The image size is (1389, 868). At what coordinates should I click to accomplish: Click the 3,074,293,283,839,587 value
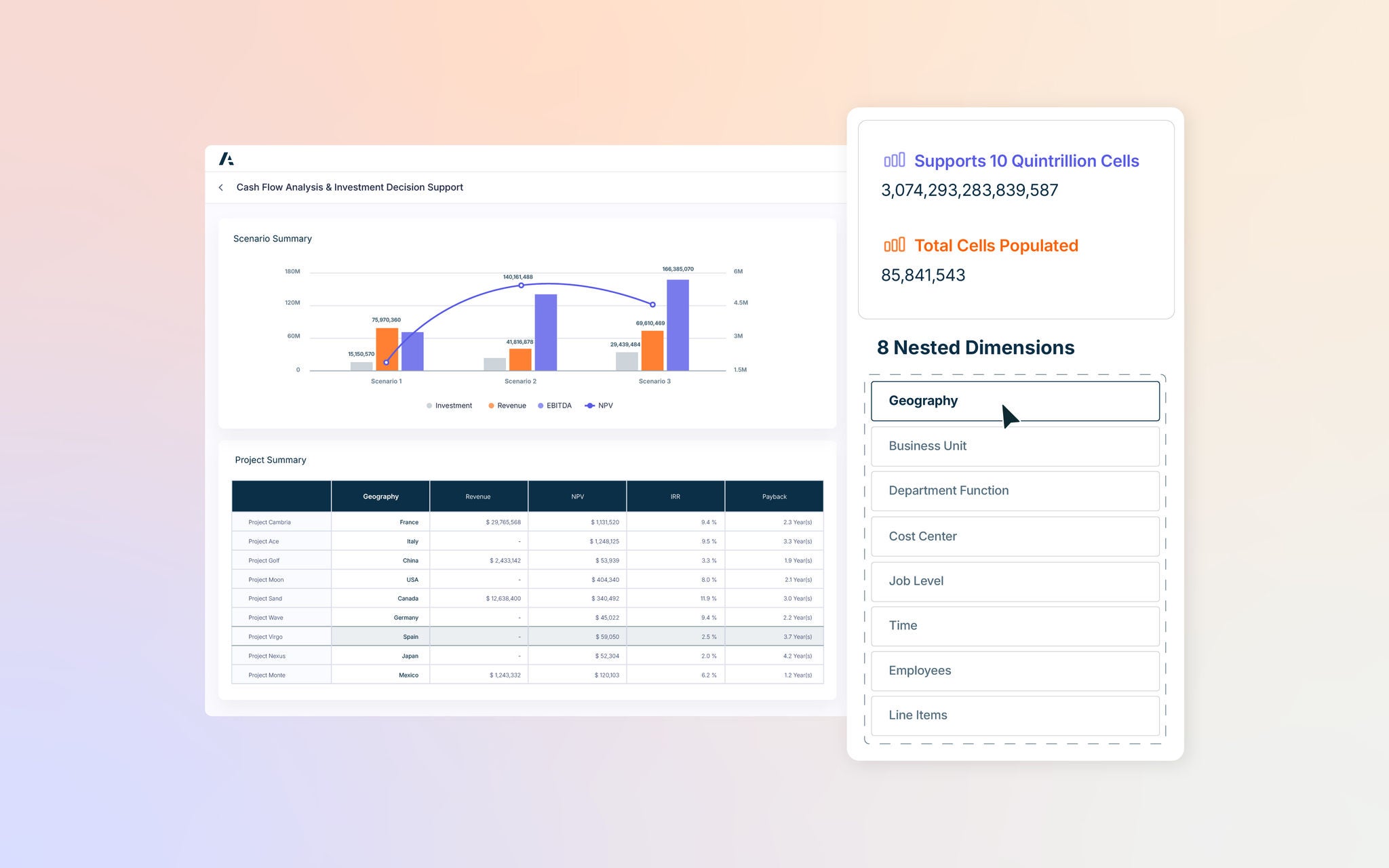[x=969, y=191]
